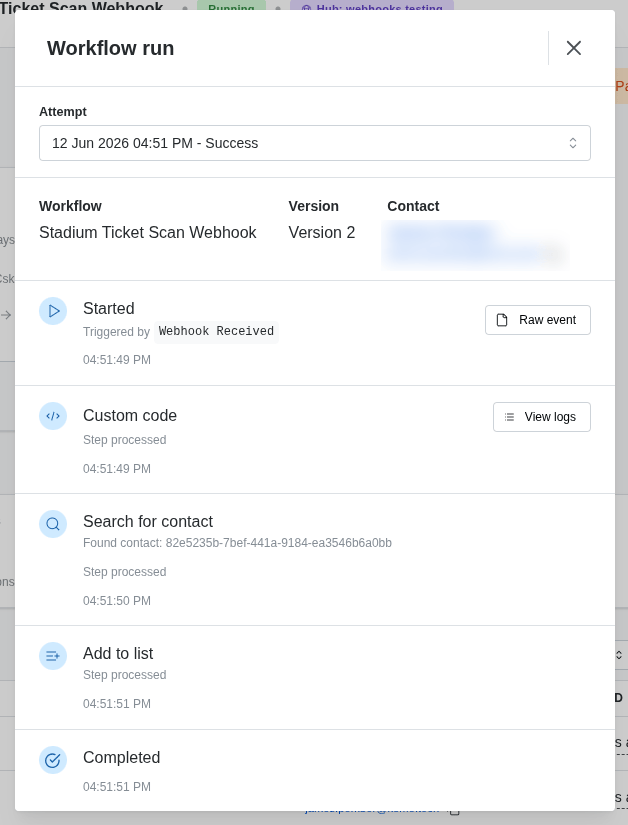Image resolution: width=628 pixels, height=825 pixels.
Task: Click the Custom code step icon
Action: [53, 416]
